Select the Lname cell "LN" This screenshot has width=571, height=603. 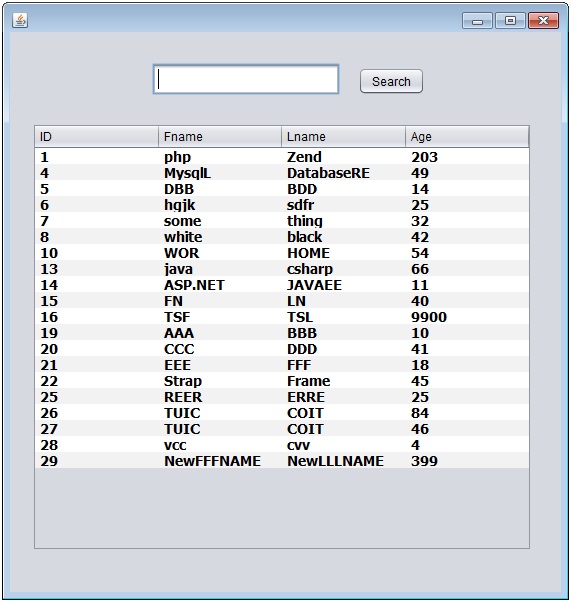pos(343,301)
